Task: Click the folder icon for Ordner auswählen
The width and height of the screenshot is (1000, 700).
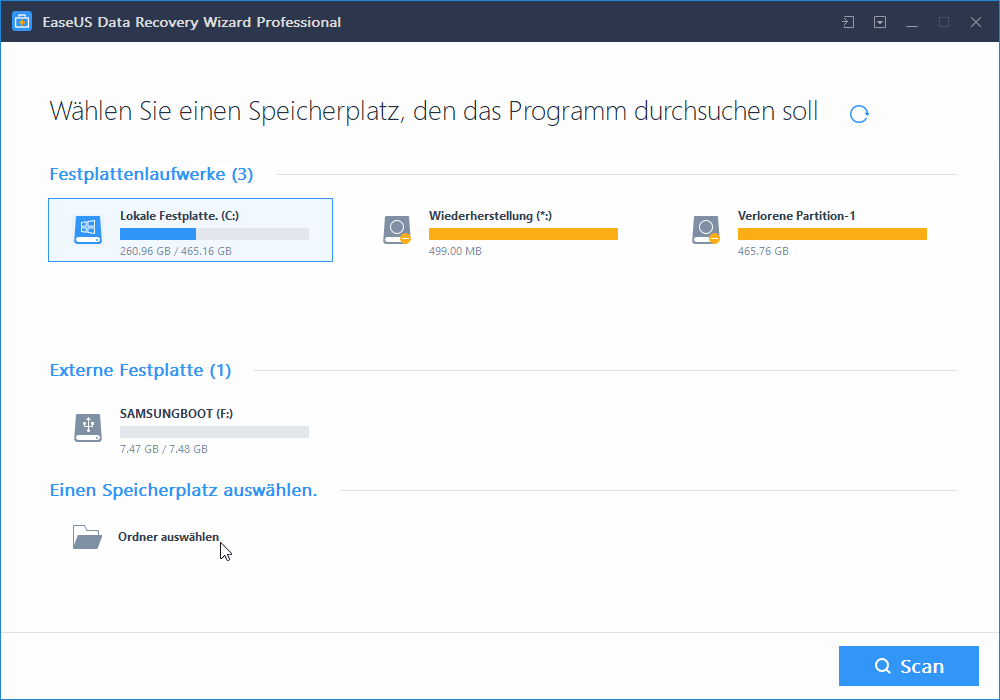Action: [x=87, y=537]
